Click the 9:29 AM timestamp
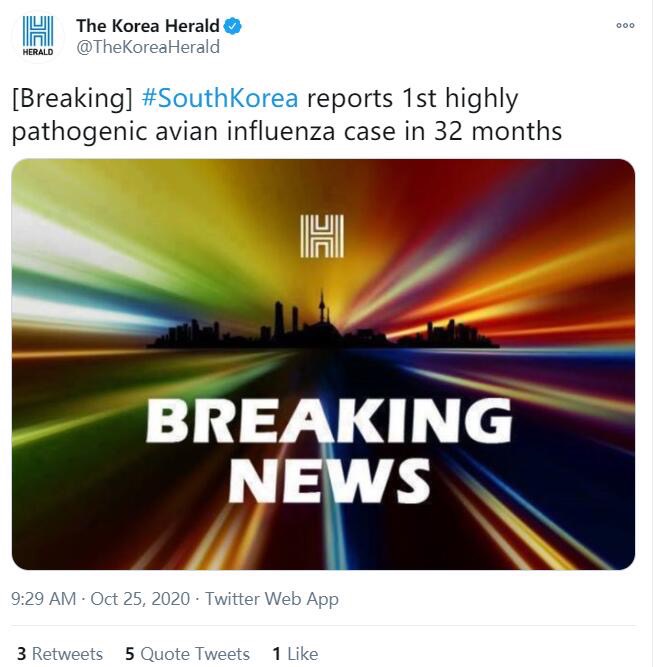The height and width of the screenshot is (667, 656). (43, 599)
